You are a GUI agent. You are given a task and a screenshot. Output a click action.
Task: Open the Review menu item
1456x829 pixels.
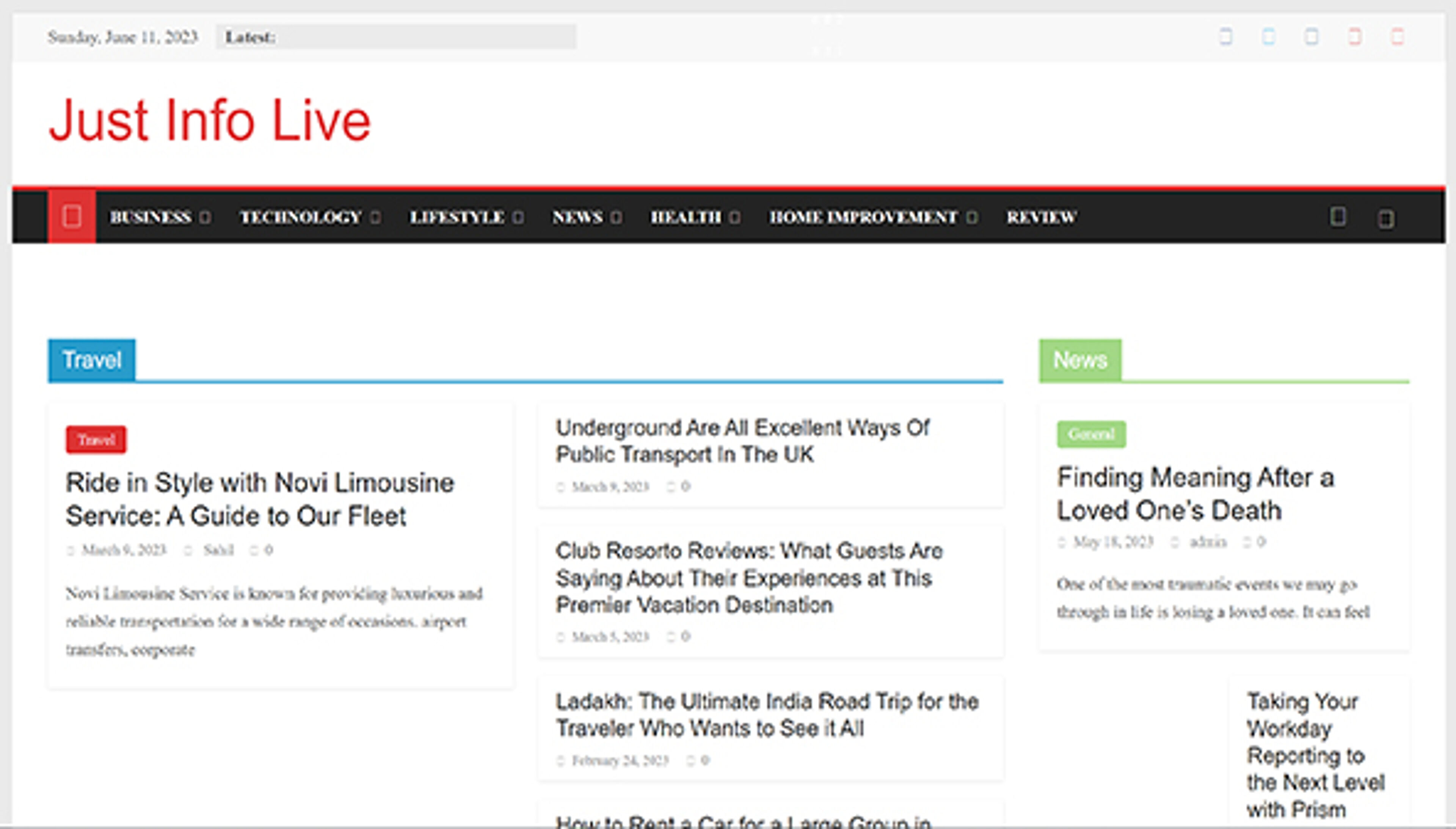1041,217
